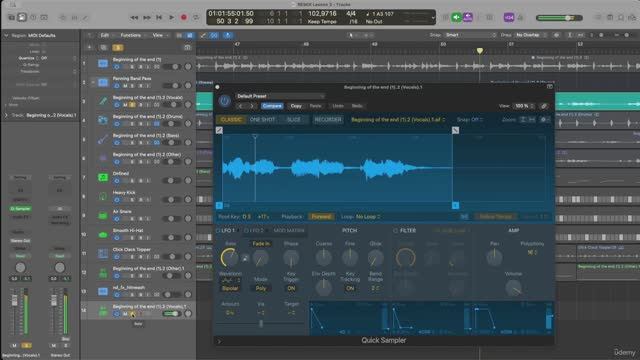Open the Inspector icon in control bar
Image resolution: width=640 pixels, height=360 pixels.
click(x=22, y=18)
